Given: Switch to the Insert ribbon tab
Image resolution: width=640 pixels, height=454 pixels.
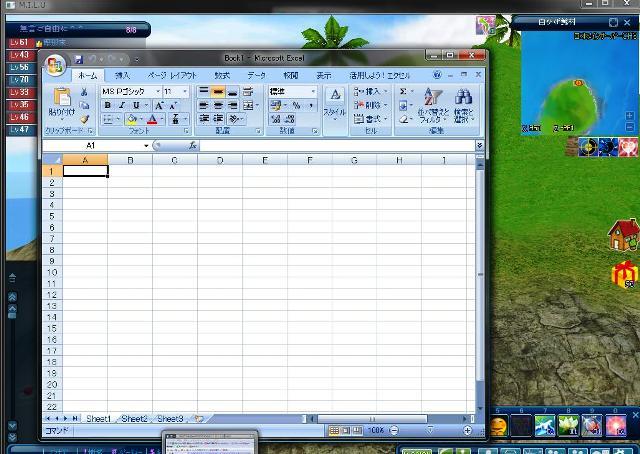Looking at the screenshot, I should [x=122, y=75].
